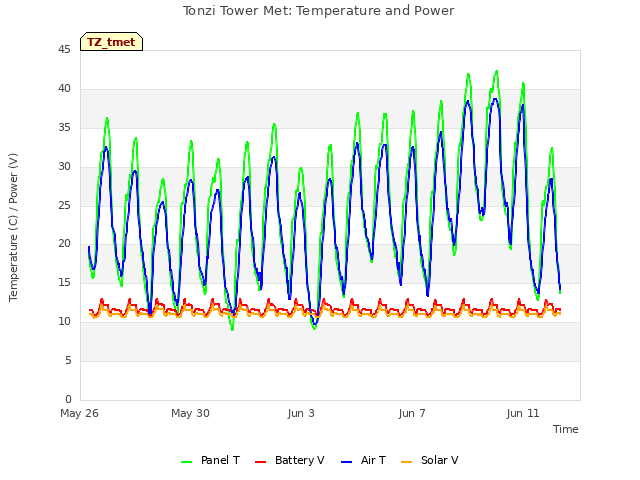Toggle Solar V series in legend
640x480 pixels.
point(429,460)
